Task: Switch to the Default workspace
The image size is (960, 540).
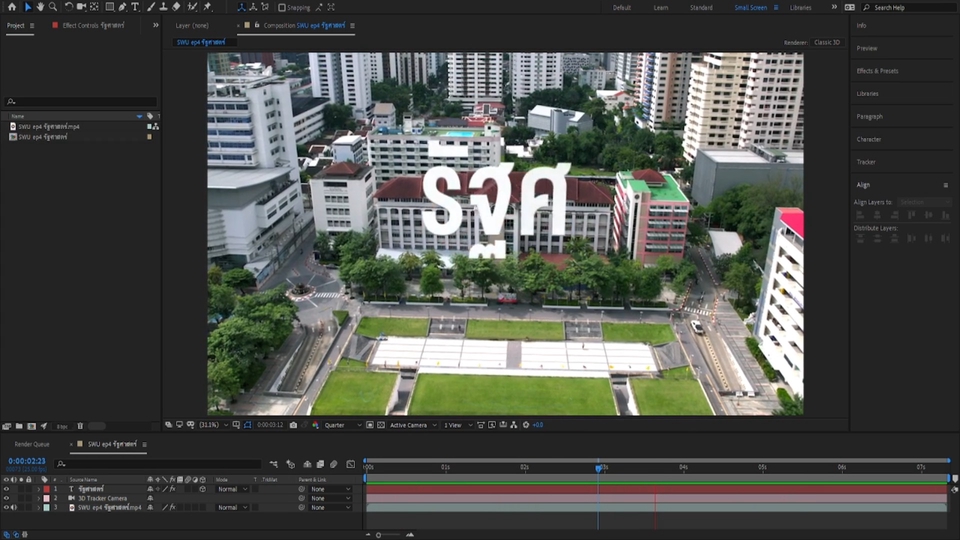Action: 621,7
